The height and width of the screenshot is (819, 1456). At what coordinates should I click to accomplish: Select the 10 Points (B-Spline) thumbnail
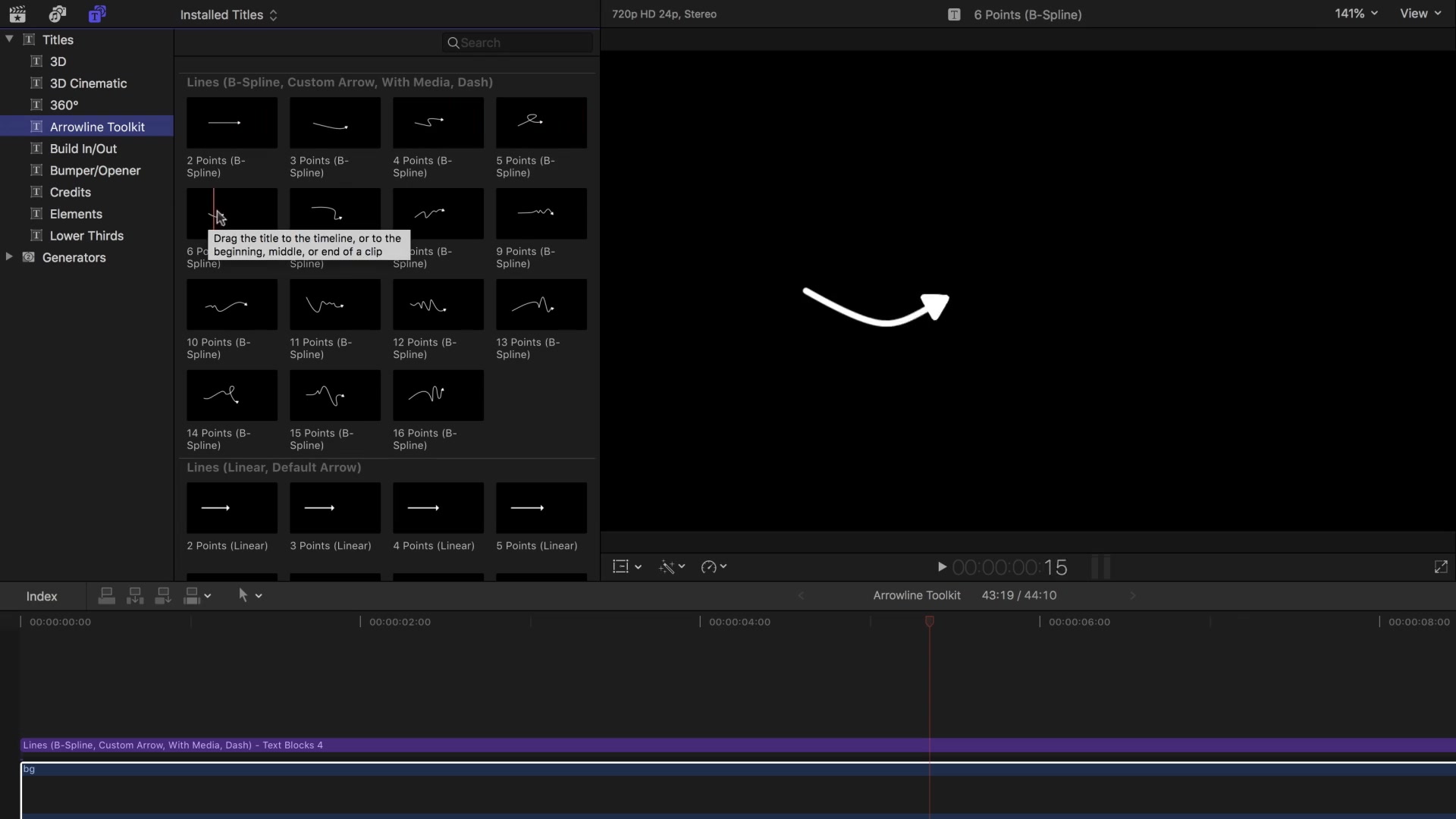(x=232, y=305)
